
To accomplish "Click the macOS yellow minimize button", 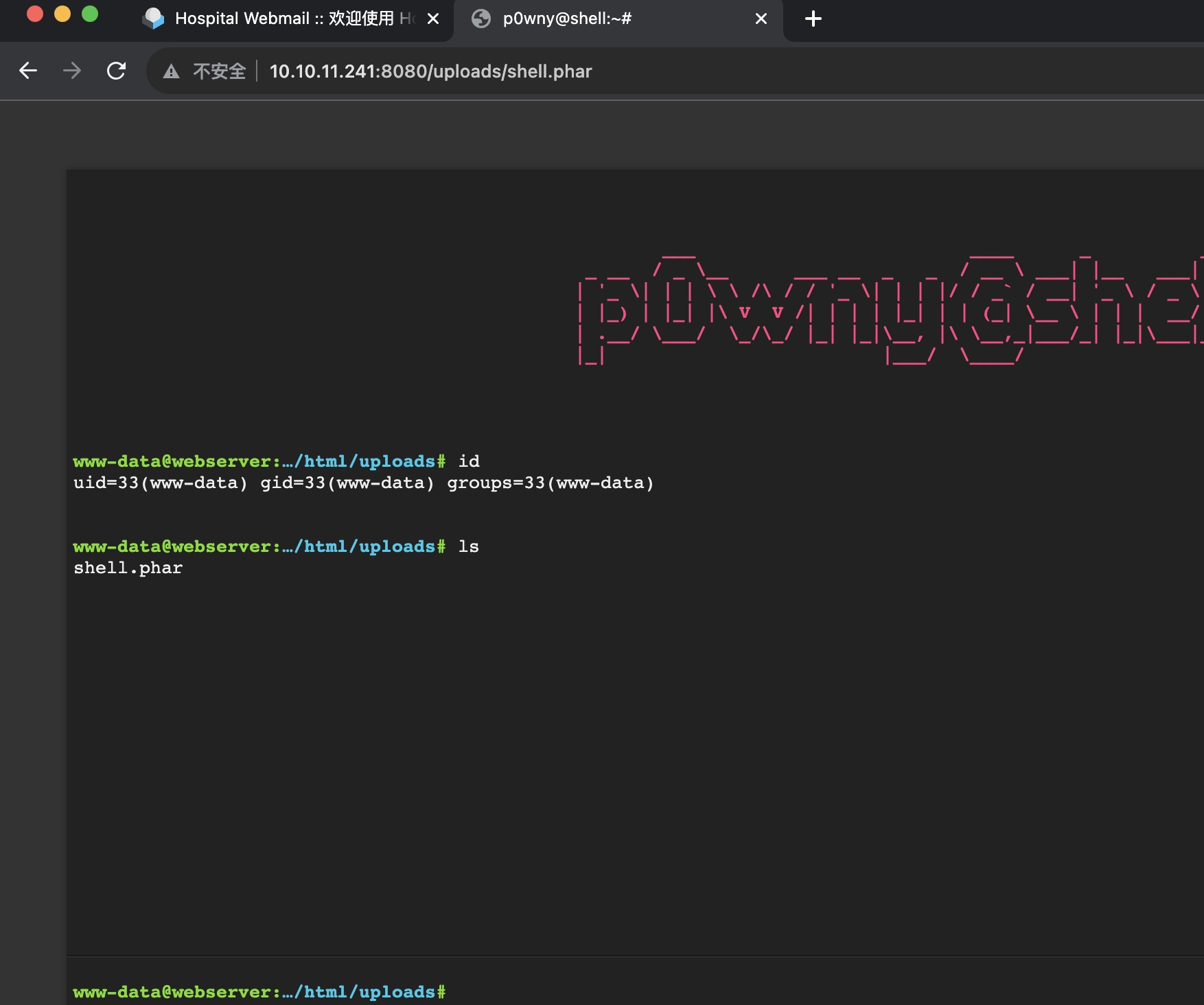I will (x=62, y=14).
